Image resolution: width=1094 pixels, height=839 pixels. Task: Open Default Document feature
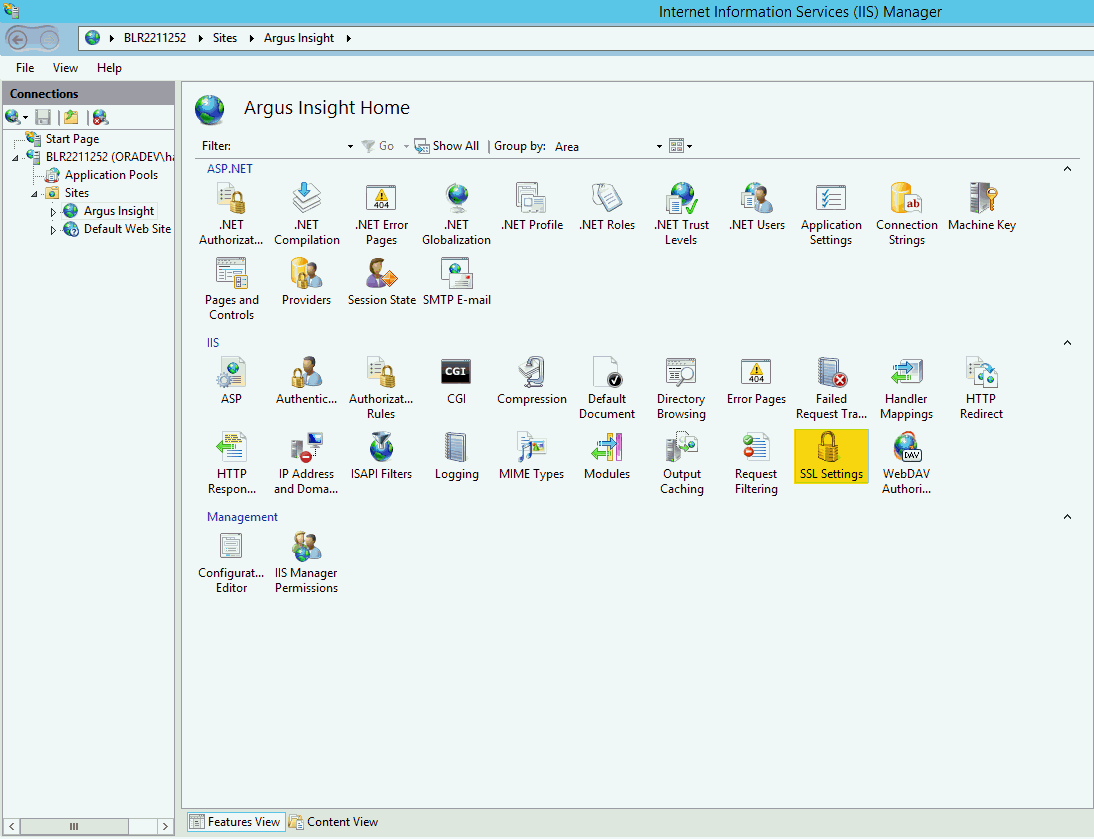(607, 388)
